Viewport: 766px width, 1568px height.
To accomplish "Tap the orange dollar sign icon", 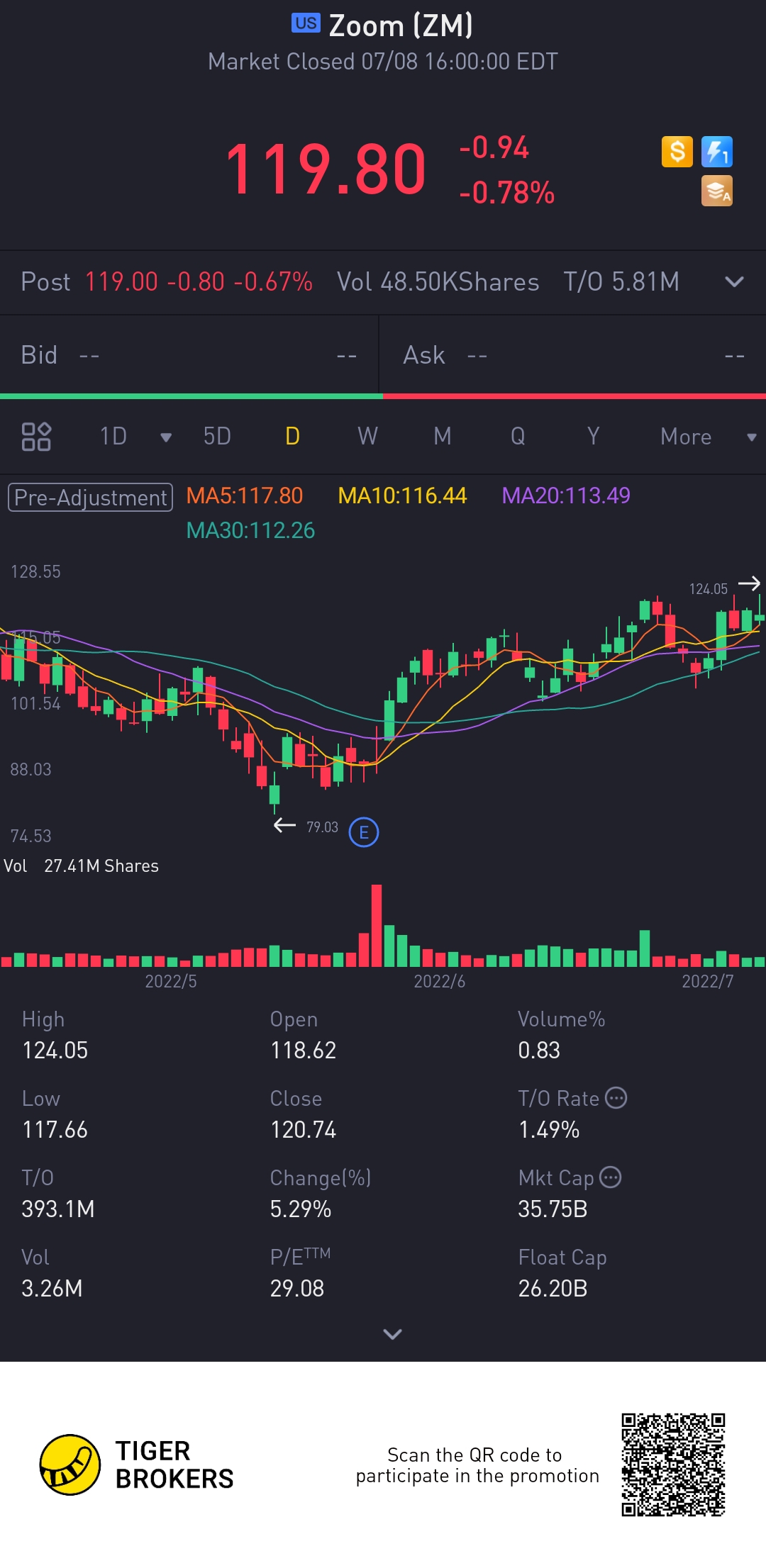I will (x=677, y=152).
